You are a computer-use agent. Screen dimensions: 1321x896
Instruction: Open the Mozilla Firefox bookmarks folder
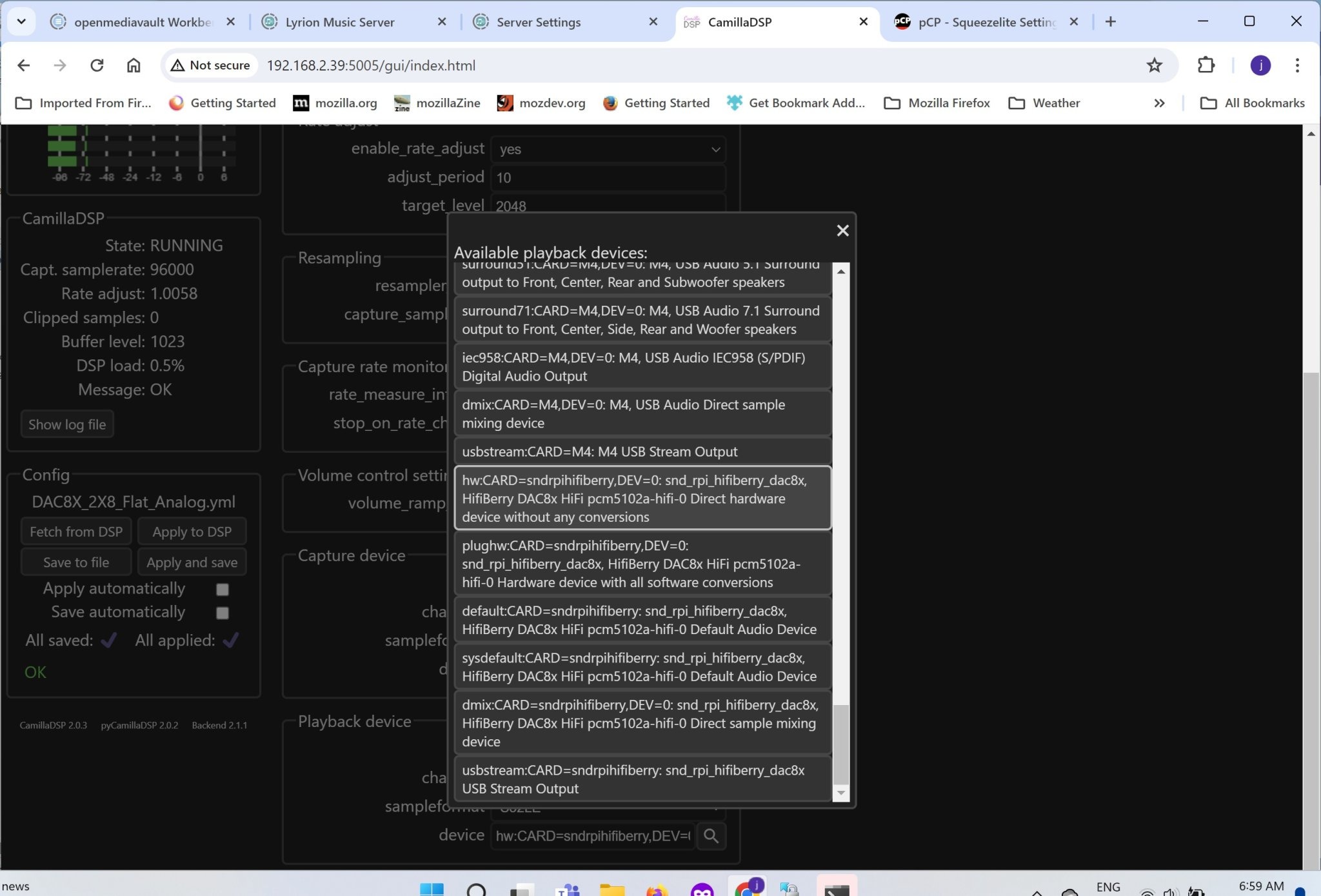tap(937, 103)
